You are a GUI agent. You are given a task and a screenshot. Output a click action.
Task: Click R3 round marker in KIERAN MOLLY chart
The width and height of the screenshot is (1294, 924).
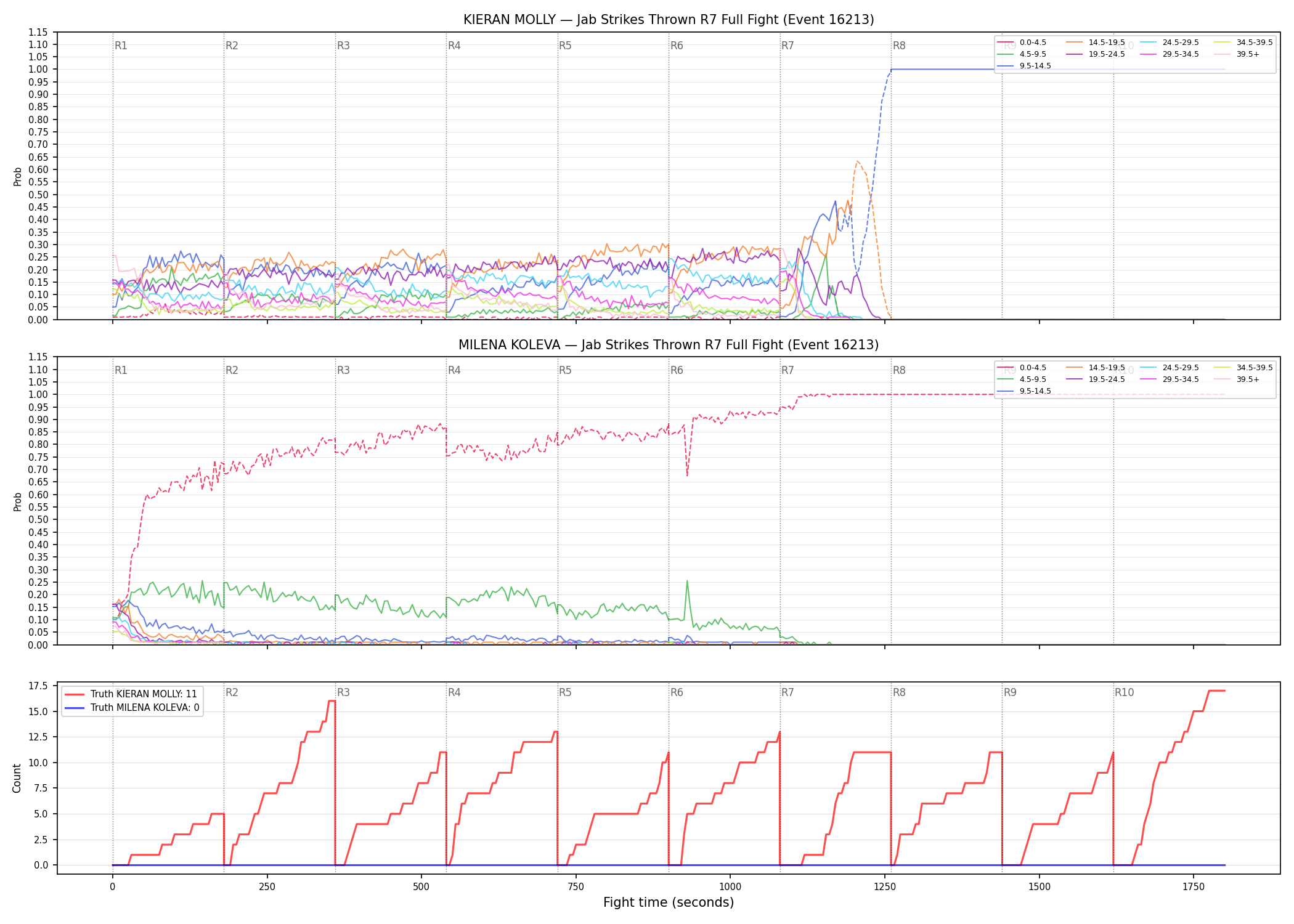point(343,46)
